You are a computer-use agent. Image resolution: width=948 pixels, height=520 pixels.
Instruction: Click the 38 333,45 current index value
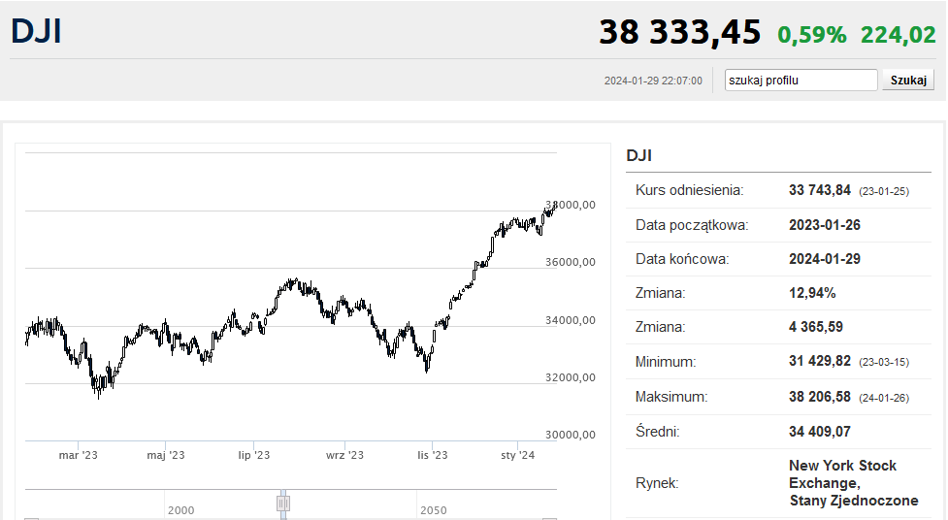tap(680, 32)
